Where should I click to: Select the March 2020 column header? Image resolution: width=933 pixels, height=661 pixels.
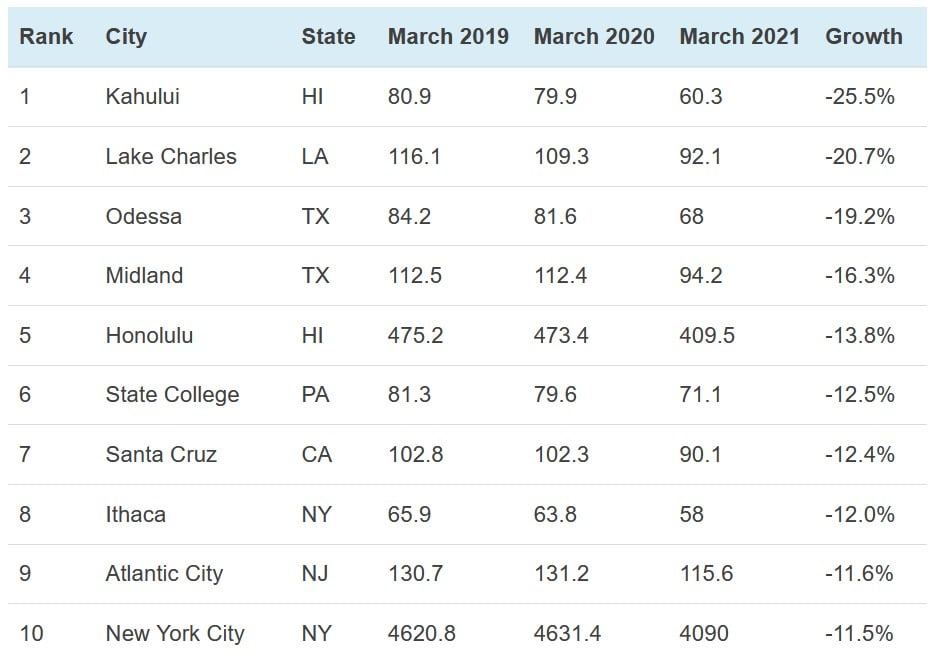(x=594, y=37)
